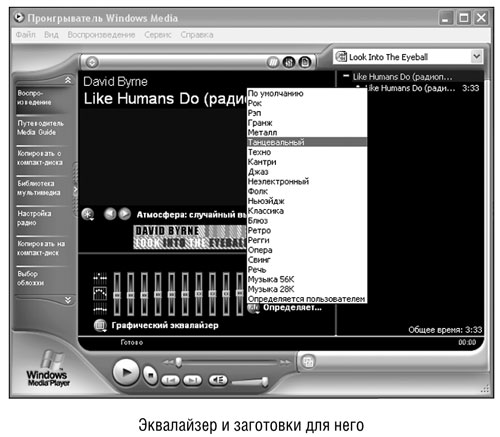The width and height of the screenshot is (500, 437).
Task: Select next visualization arrow
Action: point(125,214)
